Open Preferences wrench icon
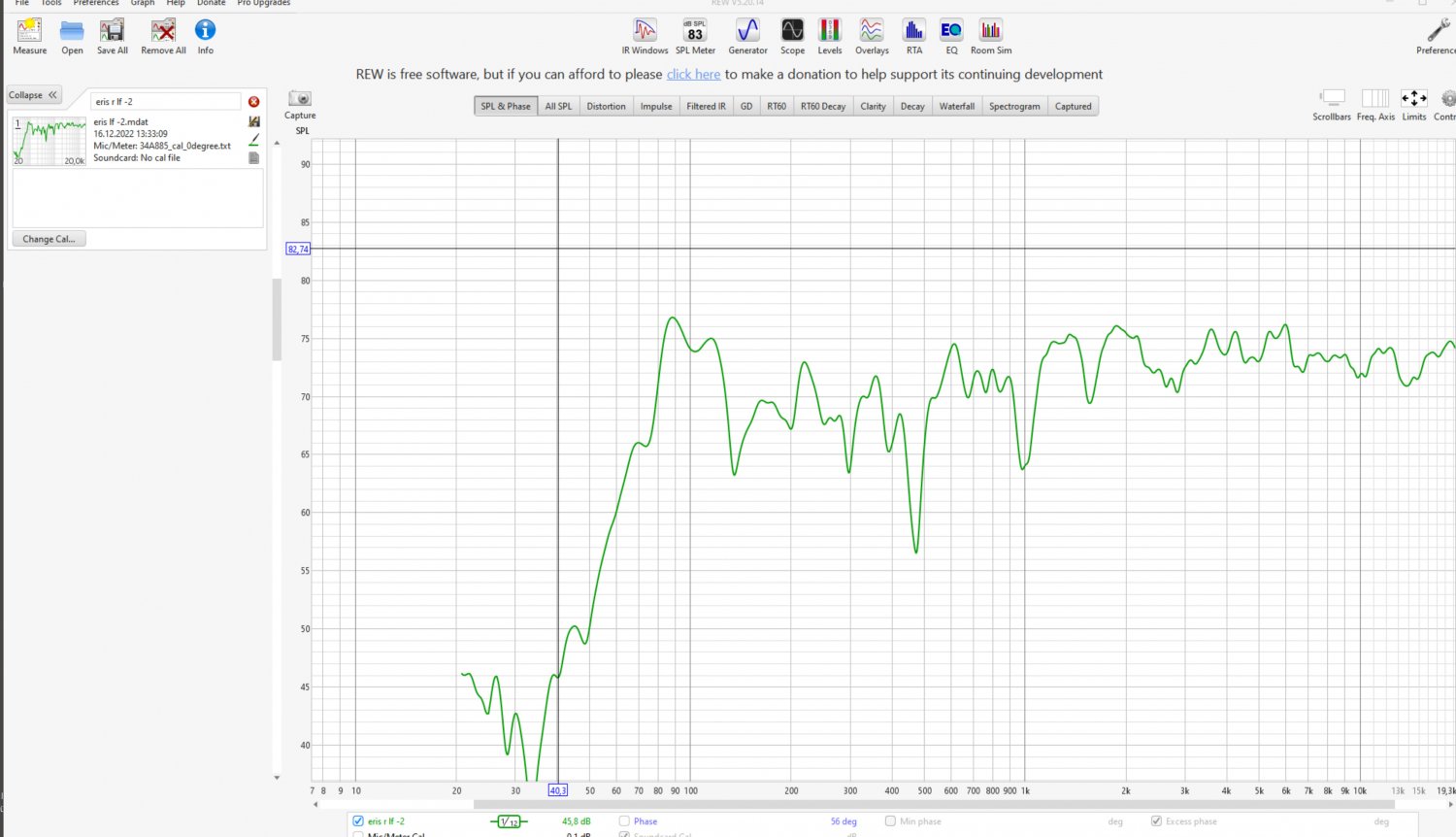Viewport: 1456px width, 837px height. pos(1437,37)
